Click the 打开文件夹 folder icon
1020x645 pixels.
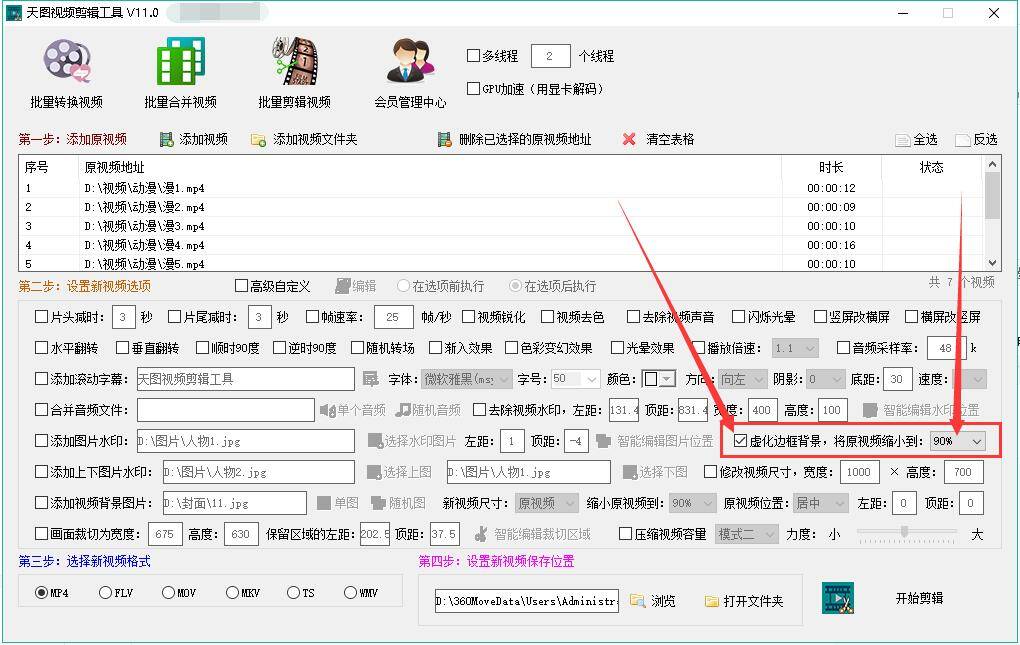[712, 601]
